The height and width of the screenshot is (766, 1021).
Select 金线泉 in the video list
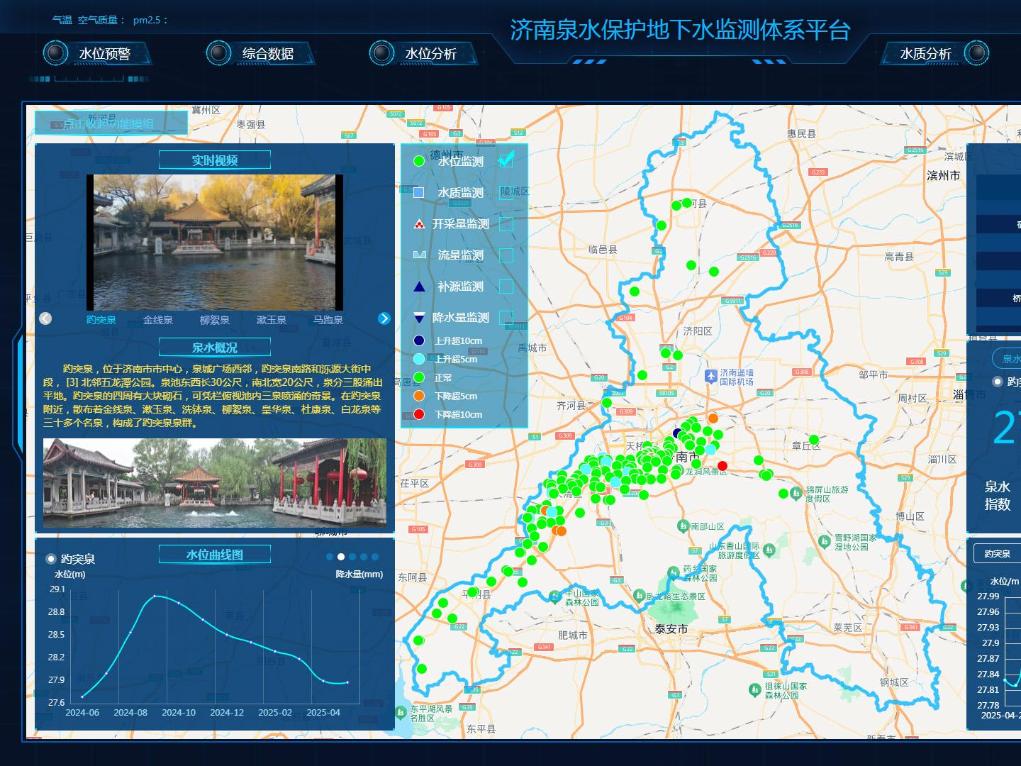pos(158,320)
